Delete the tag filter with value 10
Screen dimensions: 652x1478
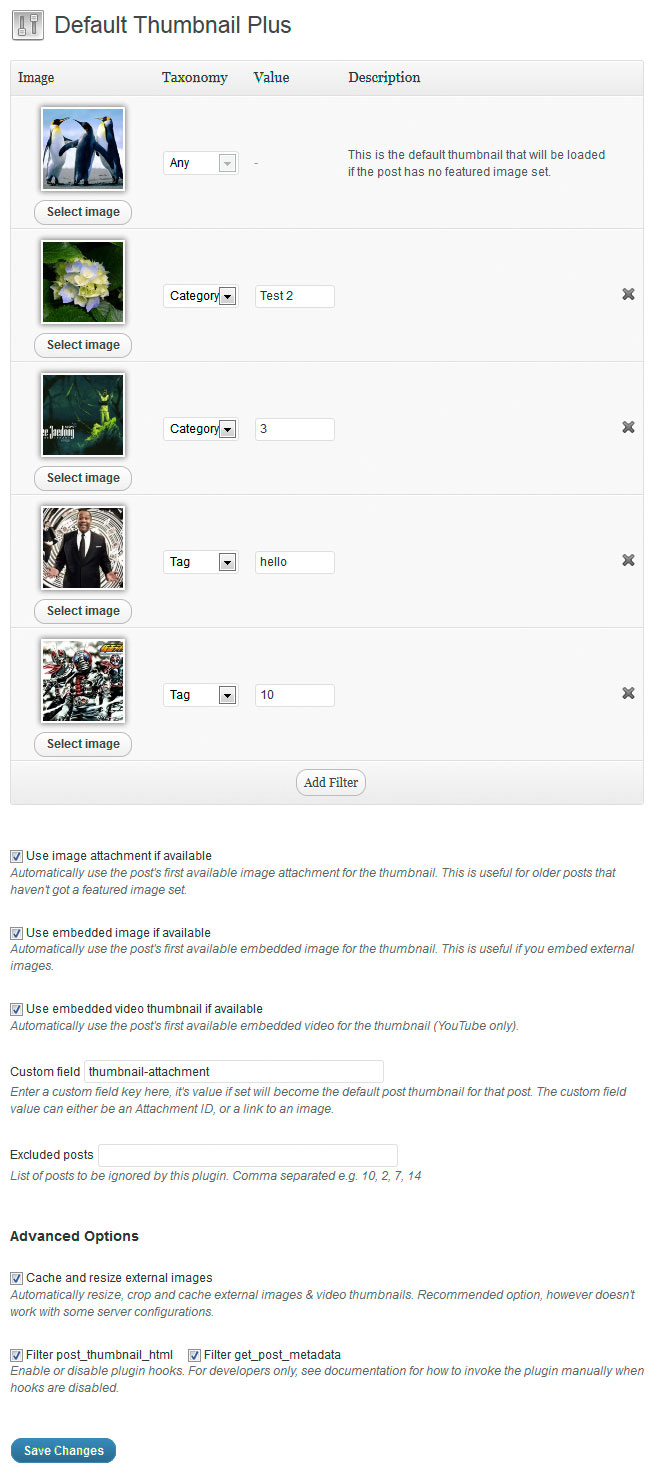click(628, 693)
